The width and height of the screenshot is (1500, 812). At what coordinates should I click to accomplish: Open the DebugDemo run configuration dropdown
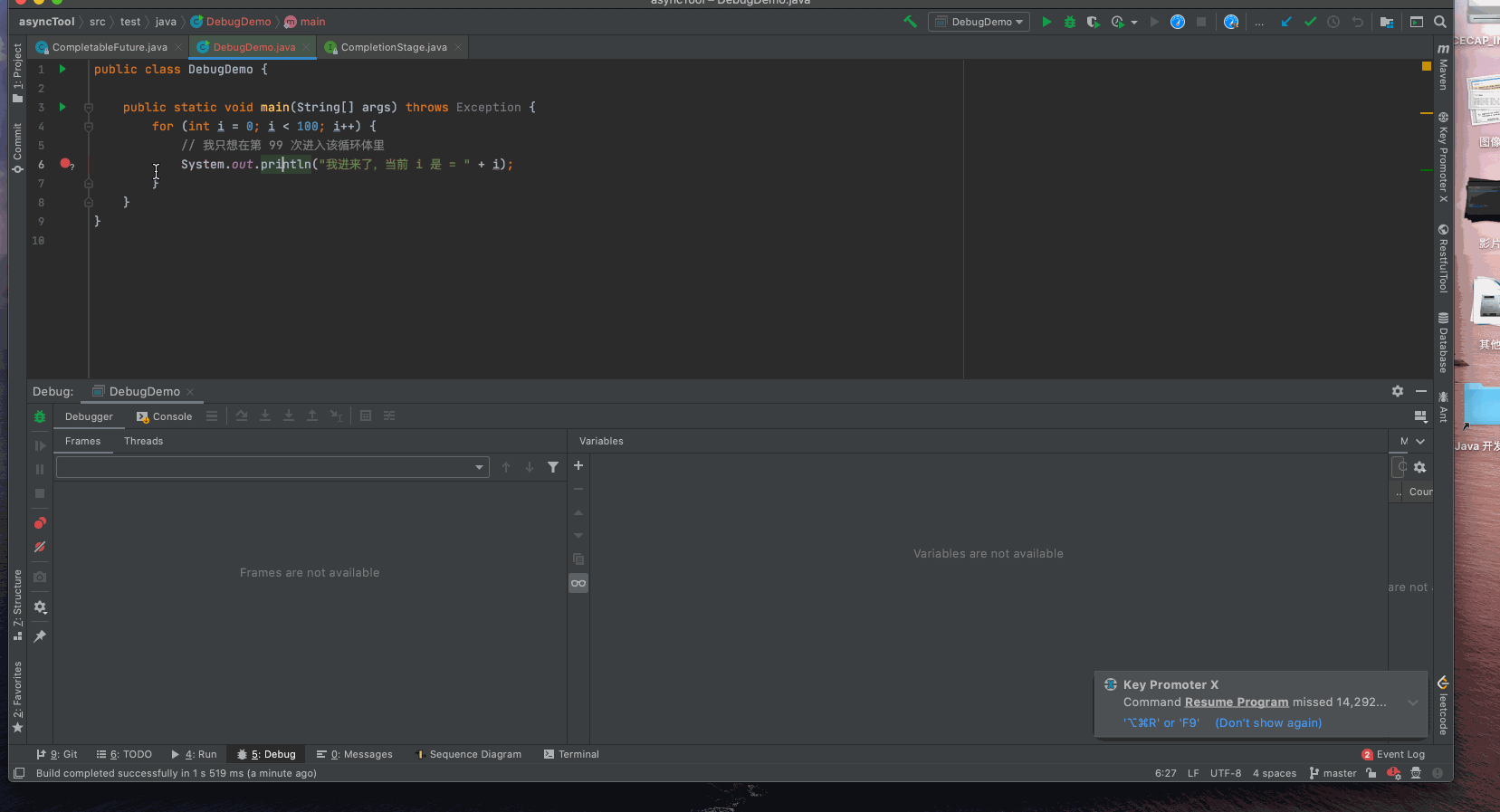979,22
